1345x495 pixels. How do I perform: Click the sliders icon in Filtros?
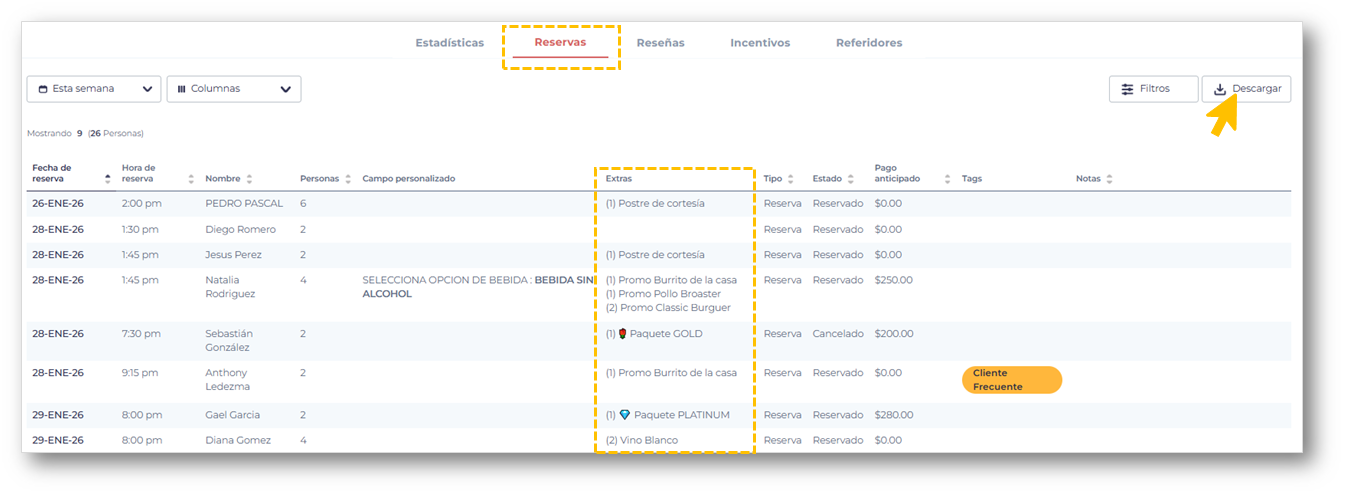point(1127,89)
